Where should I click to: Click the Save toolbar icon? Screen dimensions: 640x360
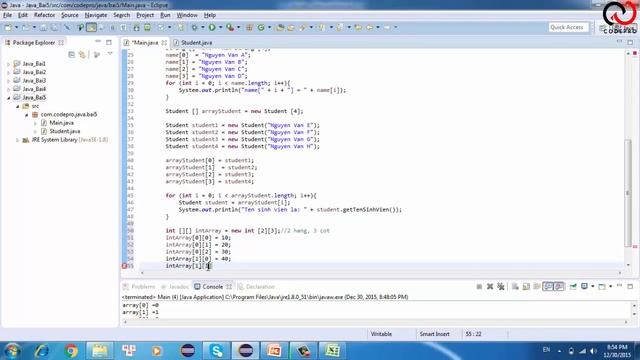point(43,27)
